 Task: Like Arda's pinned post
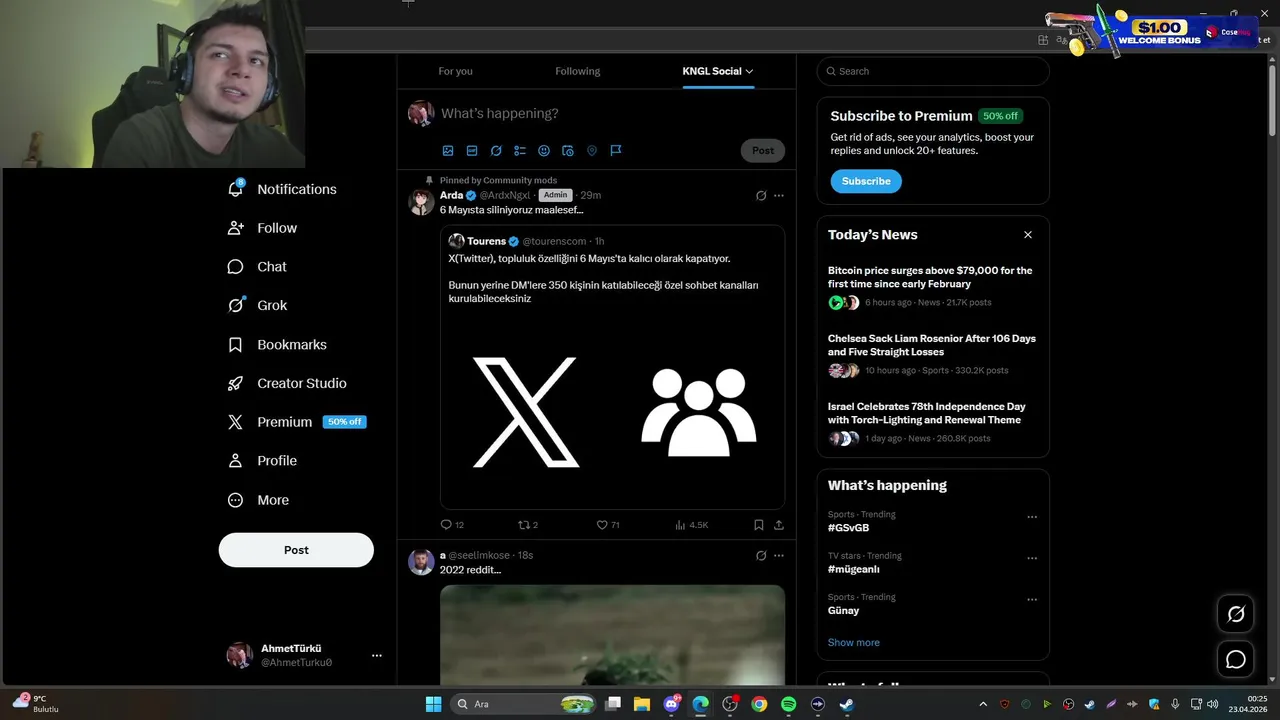tap(608, 525)
